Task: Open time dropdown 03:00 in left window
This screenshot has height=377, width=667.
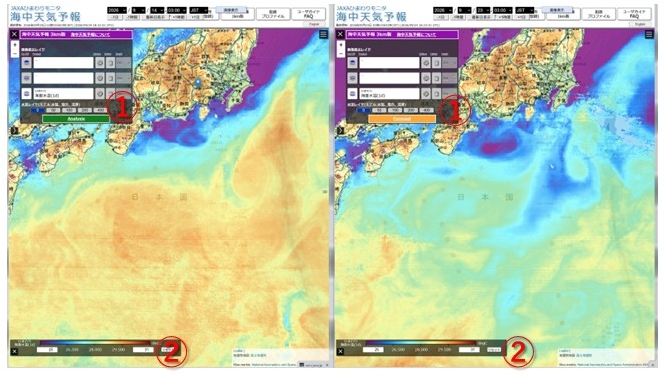Action: [177, 10]
